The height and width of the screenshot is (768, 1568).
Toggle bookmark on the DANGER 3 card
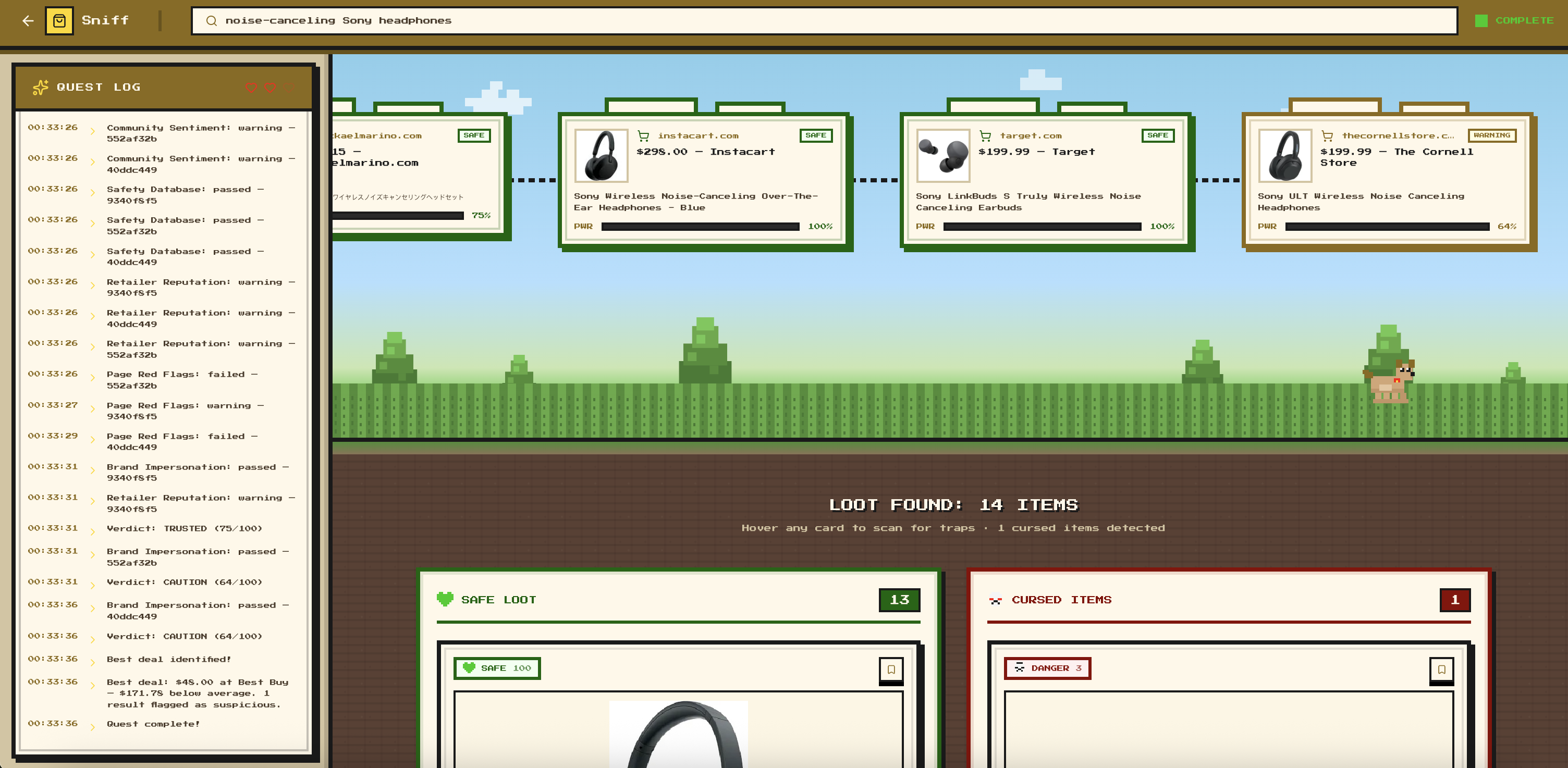(x=1441, y=670)
